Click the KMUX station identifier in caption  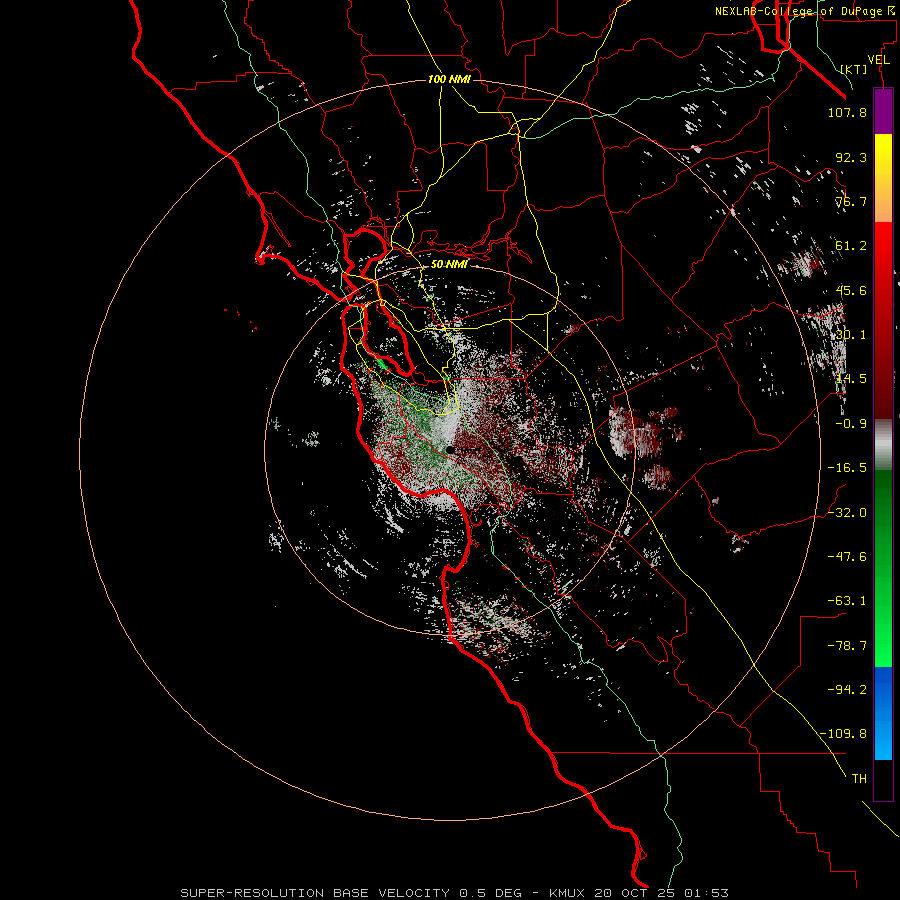pyautogui.click(x=568, y=893)
